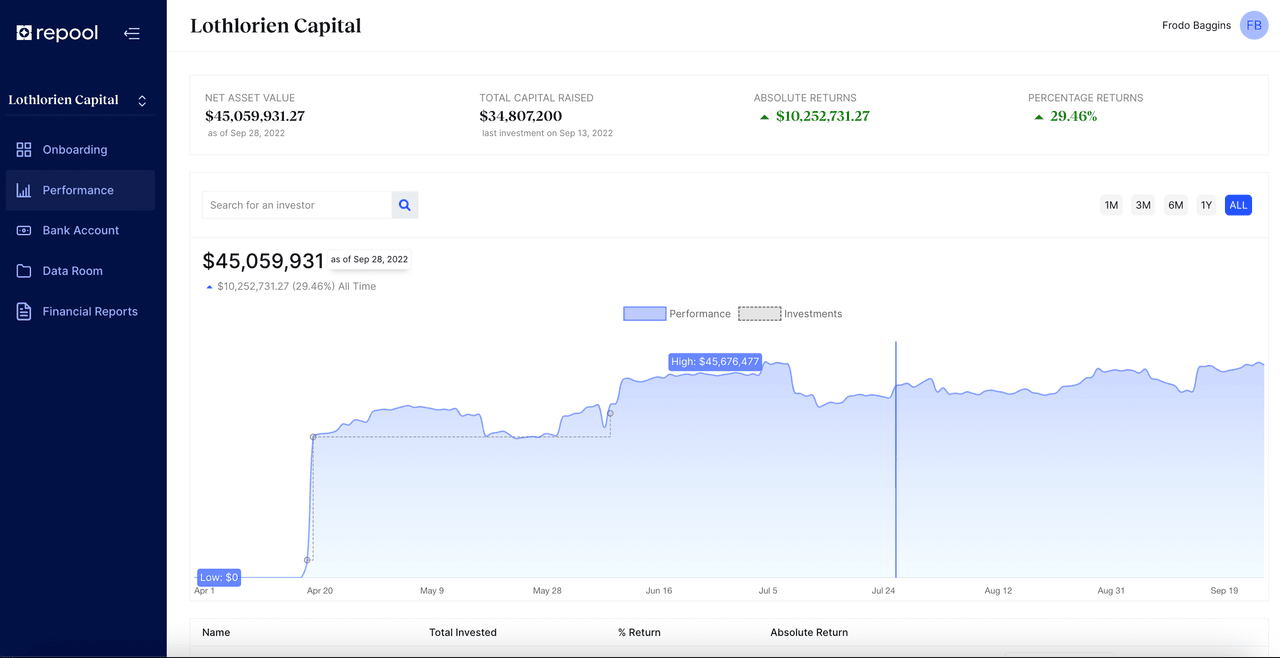This screenshot has height=658, width=1280.
Task: Select the Performance entry in sidebar
Action: tap(80, 190)
